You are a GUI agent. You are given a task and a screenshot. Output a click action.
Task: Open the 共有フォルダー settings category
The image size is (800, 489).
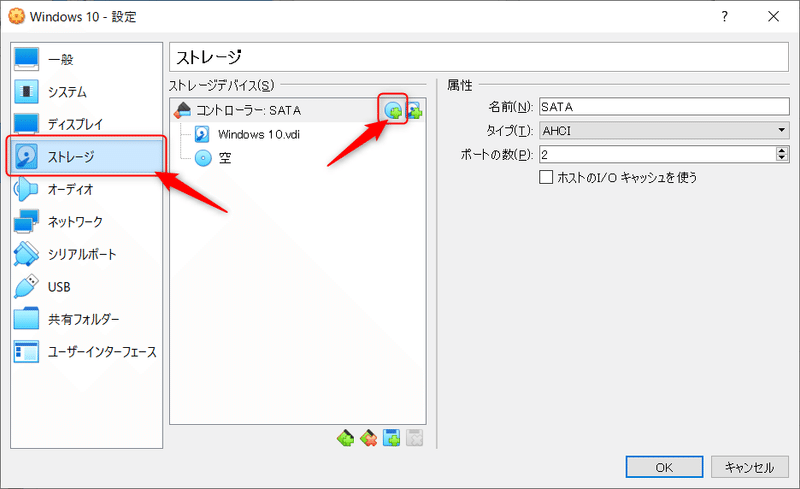(86, 320)
